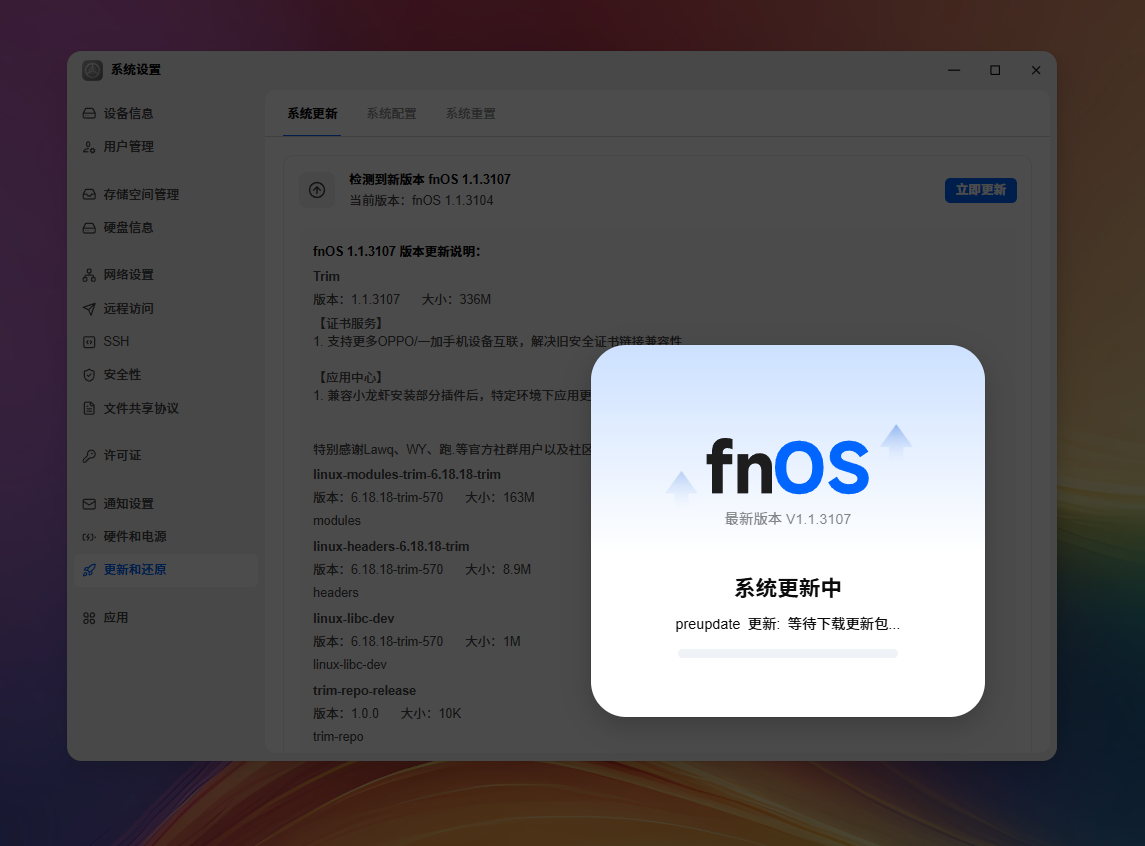Screen dimensions: 1145x846
Task: Click the 用户管理 user icon
Action: [x=89, y=147]
